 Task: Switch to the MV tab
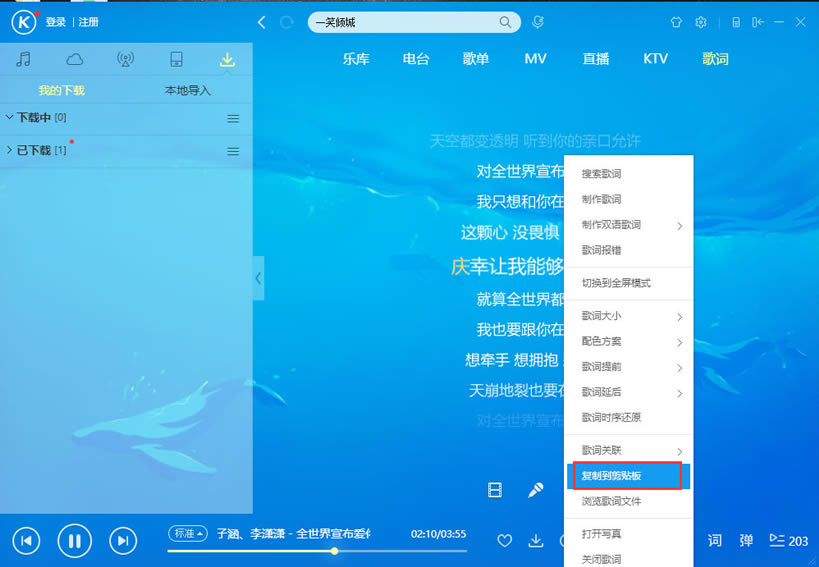pyautogui.click(x=535, y=58)
